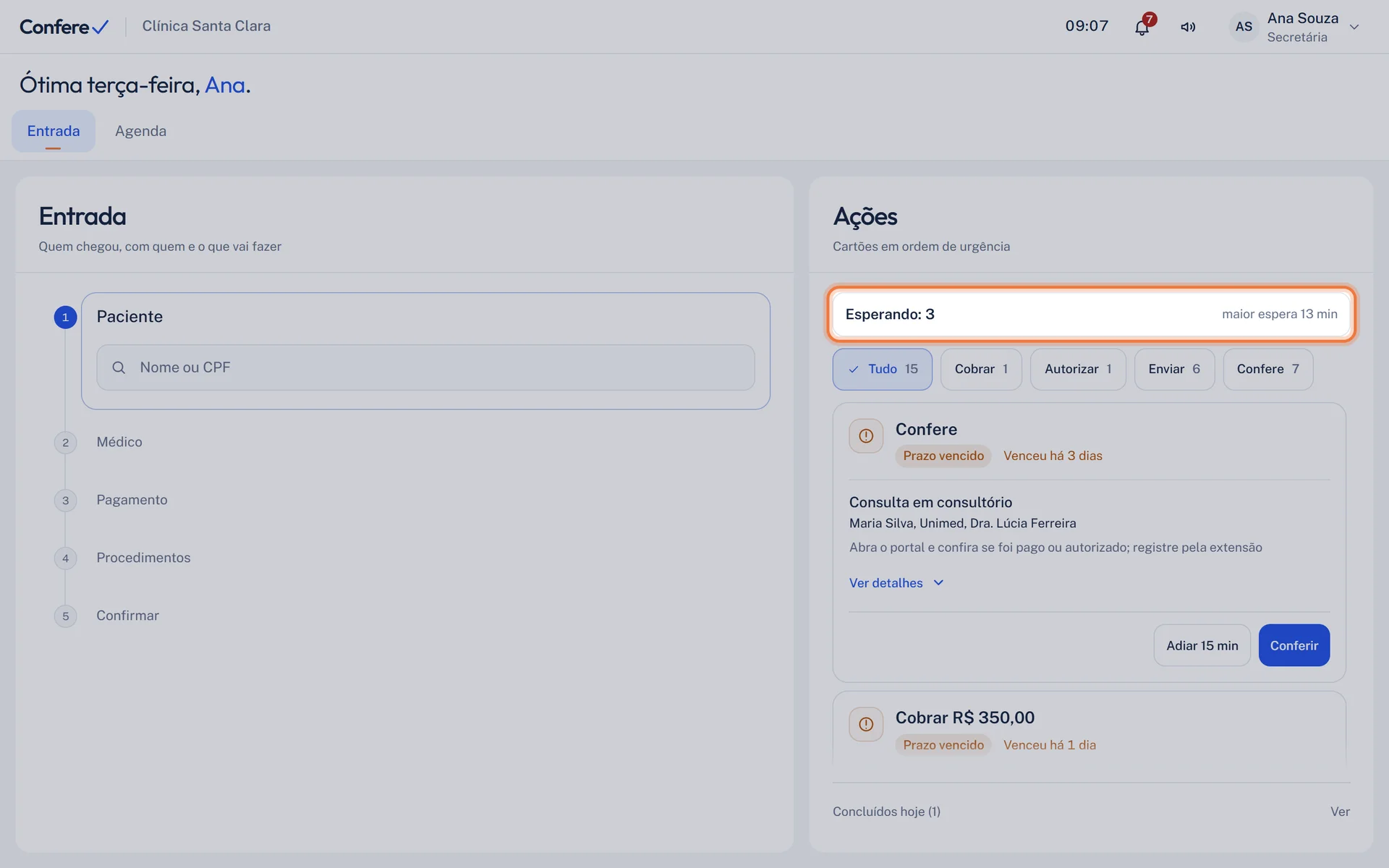Viewport: 1389px width, 868px height.
Task: Click the Prazo vencido badge on Confere card
Action: [943, 456]
